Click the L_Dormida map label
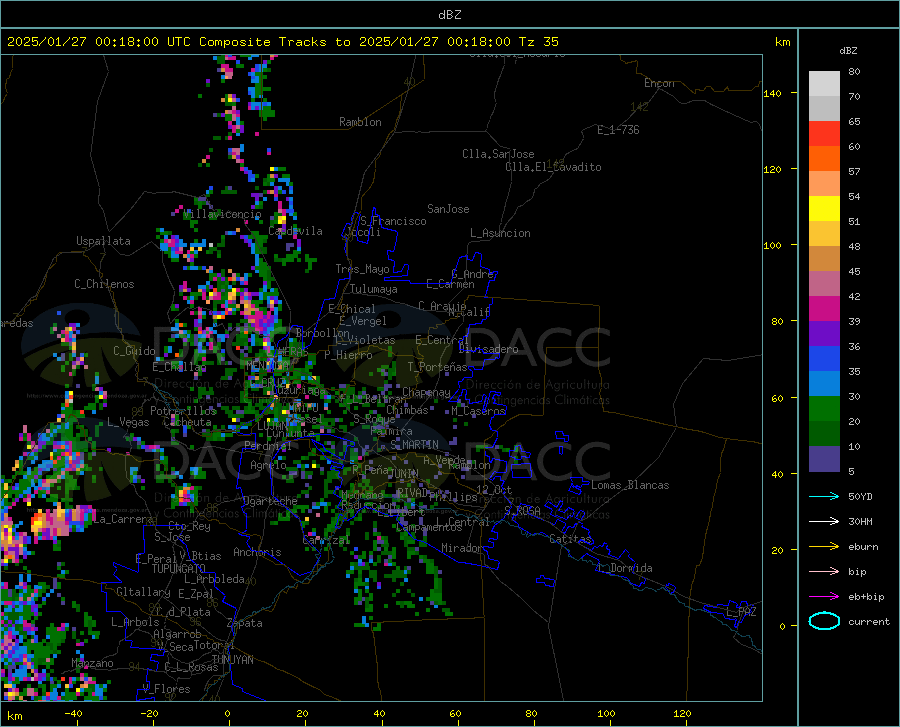Screen dimensions: 900x727 point(625,568)
